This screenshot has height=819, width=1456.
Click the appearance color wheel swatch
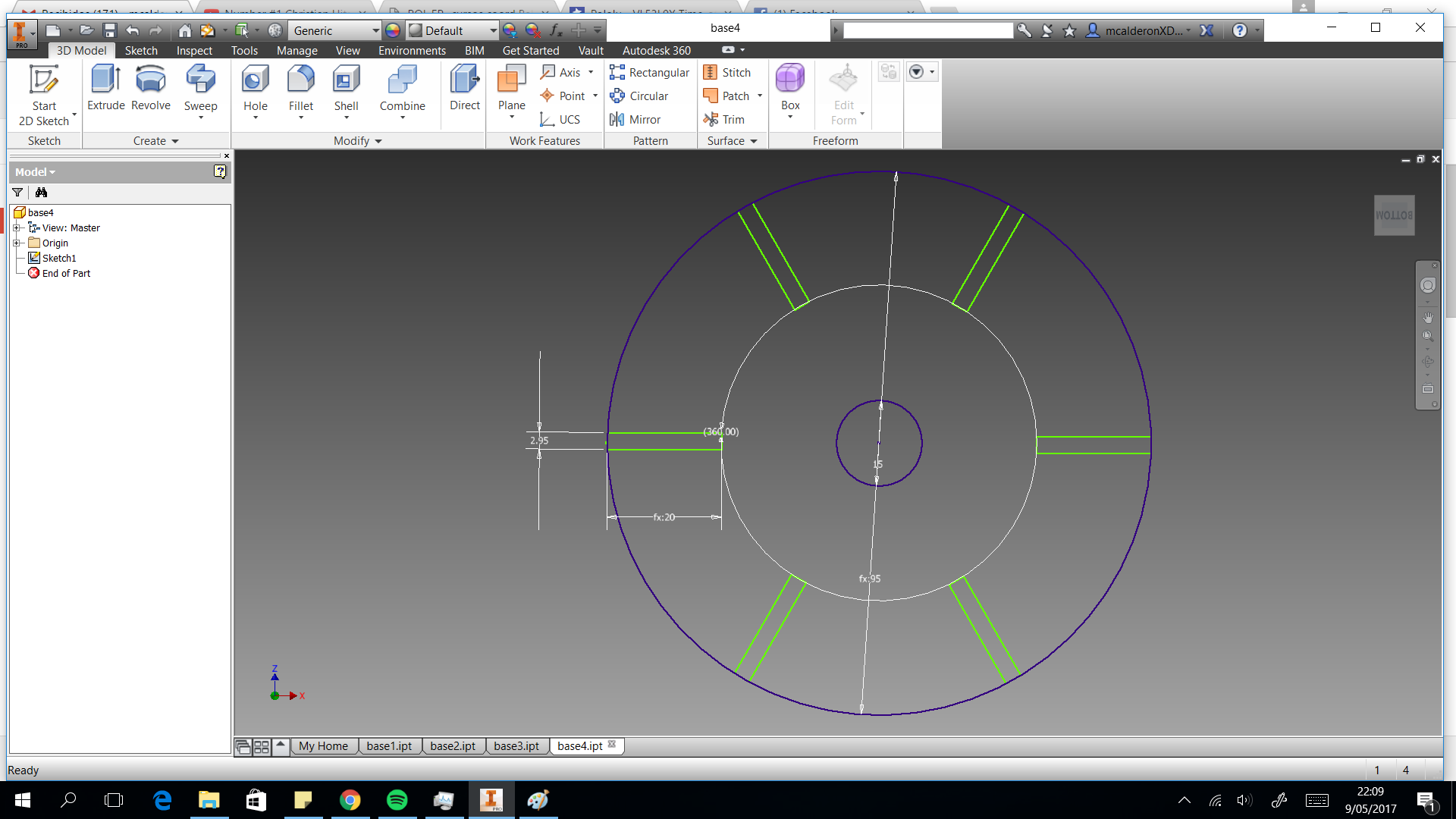(x=393, y=30)
